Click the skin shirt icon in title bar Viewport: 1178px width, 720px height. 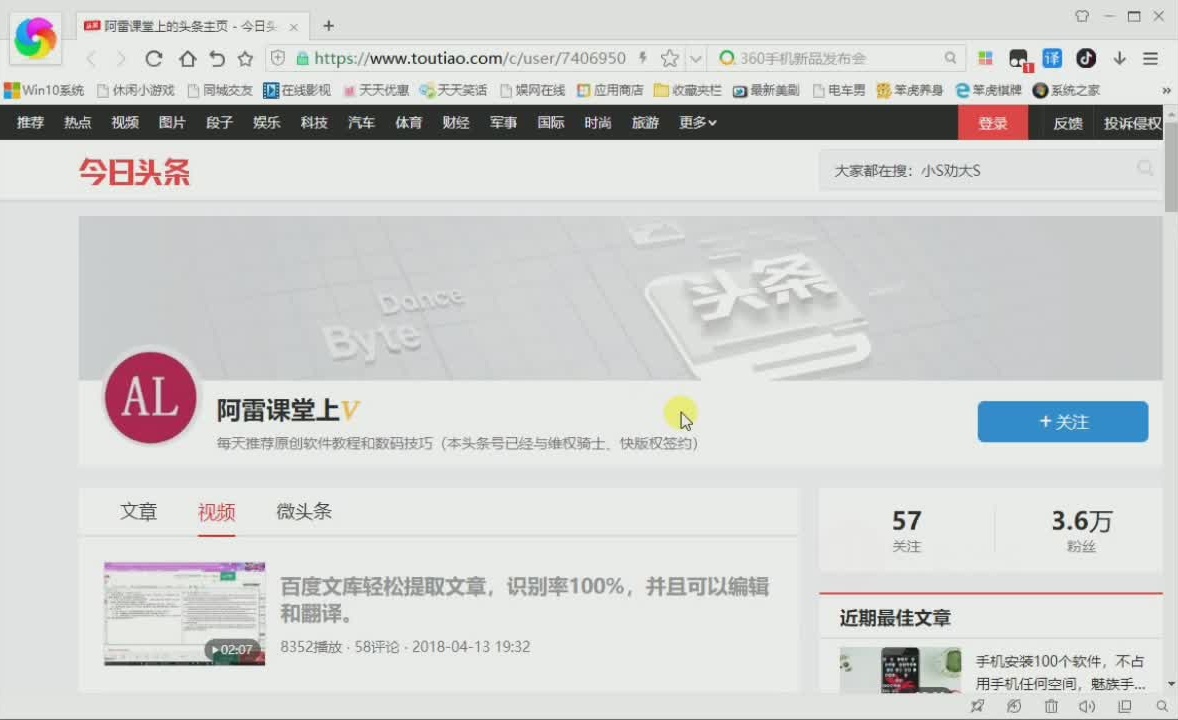[1082, 16]
